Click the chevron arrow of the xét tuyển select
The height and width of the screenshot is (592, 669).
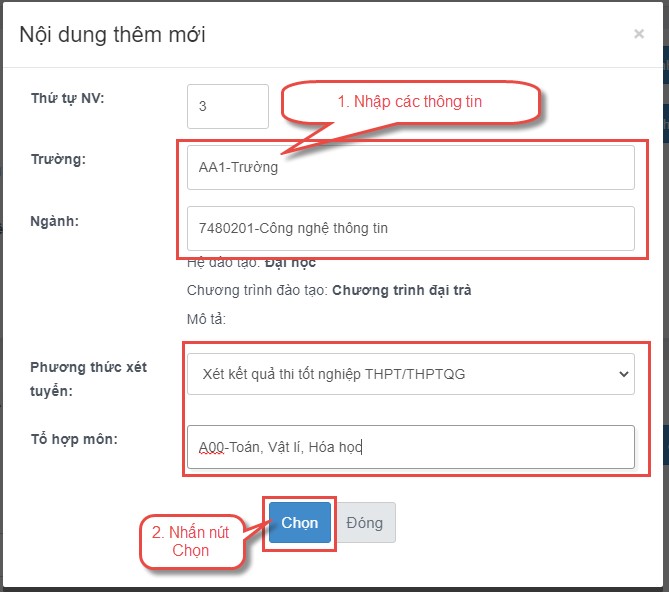[624, 374]
